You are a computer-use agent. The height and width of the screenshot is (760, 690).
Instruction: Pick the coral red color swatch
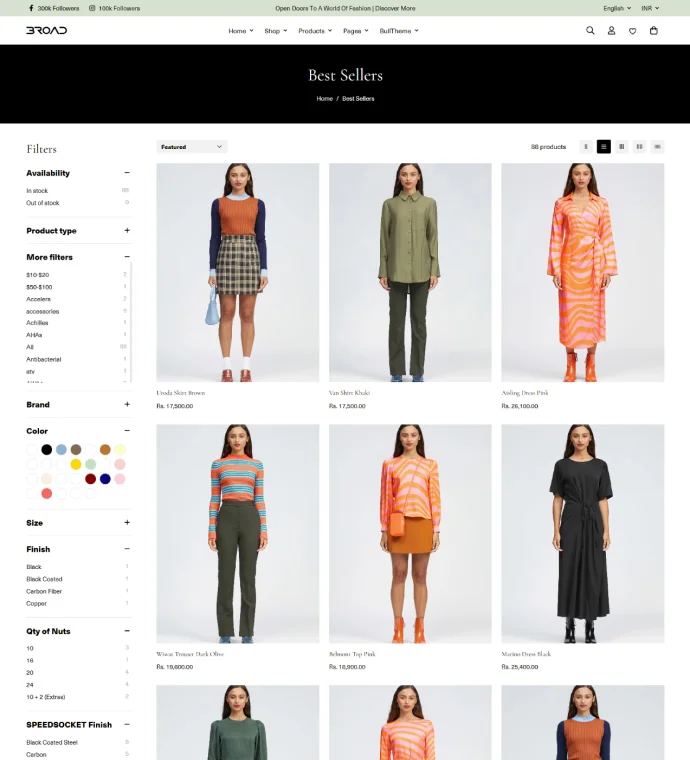pos(47,493)
